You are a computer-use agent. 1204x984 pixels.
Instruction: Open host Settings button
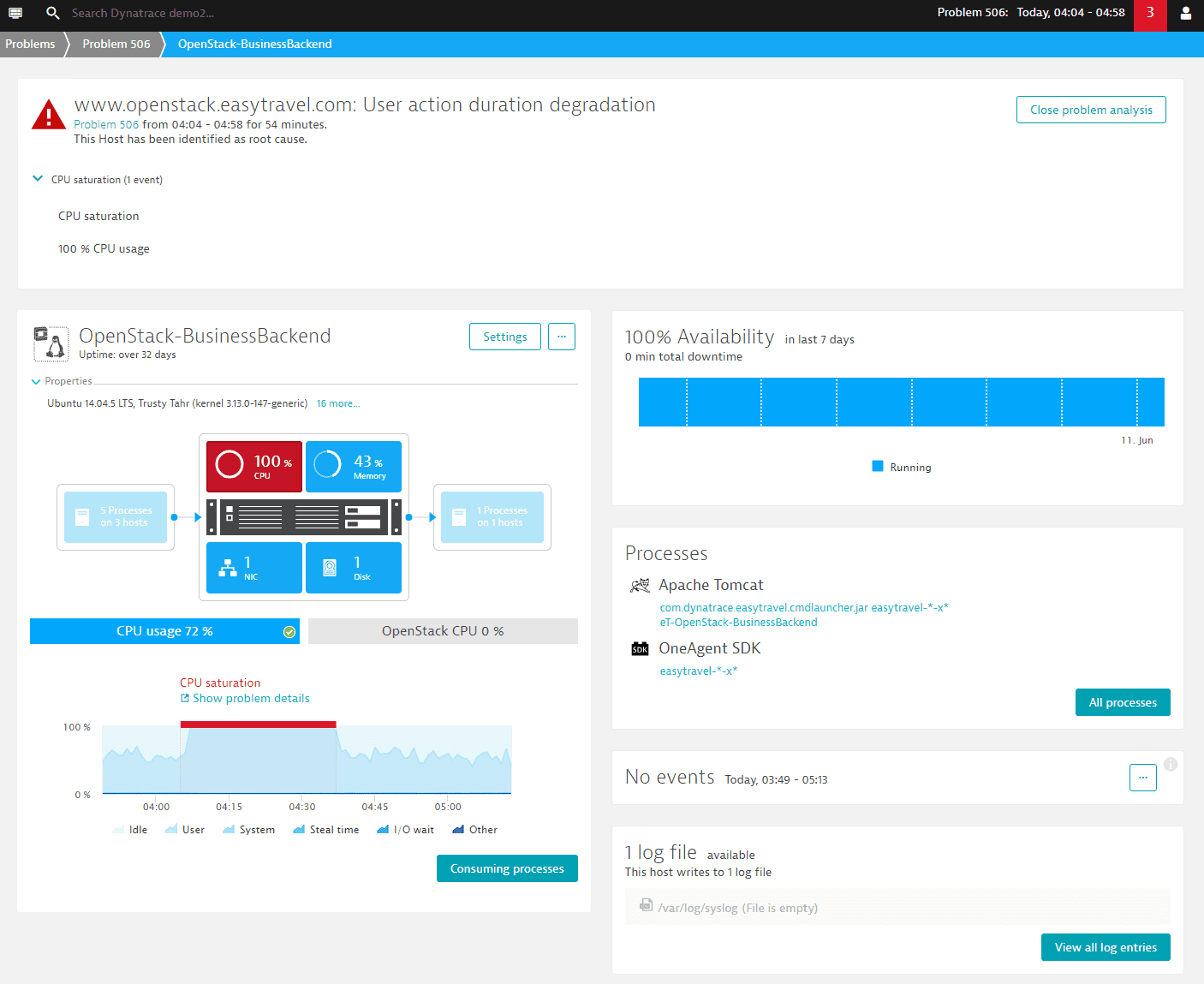click(505, 337)
